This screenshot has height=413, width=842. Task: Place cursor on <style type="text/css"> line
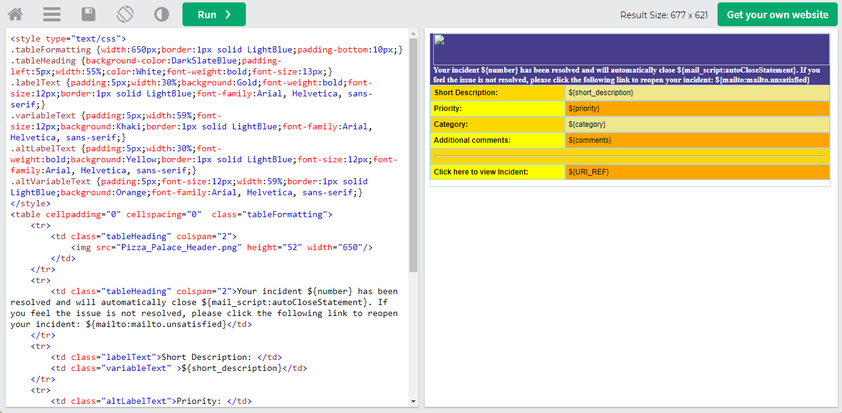[68, 39]
